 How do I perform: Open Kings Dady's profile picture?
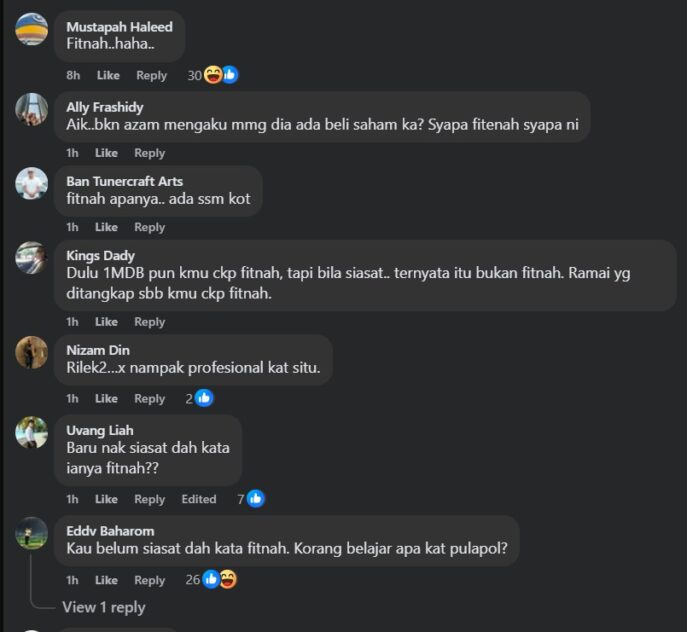32,258
